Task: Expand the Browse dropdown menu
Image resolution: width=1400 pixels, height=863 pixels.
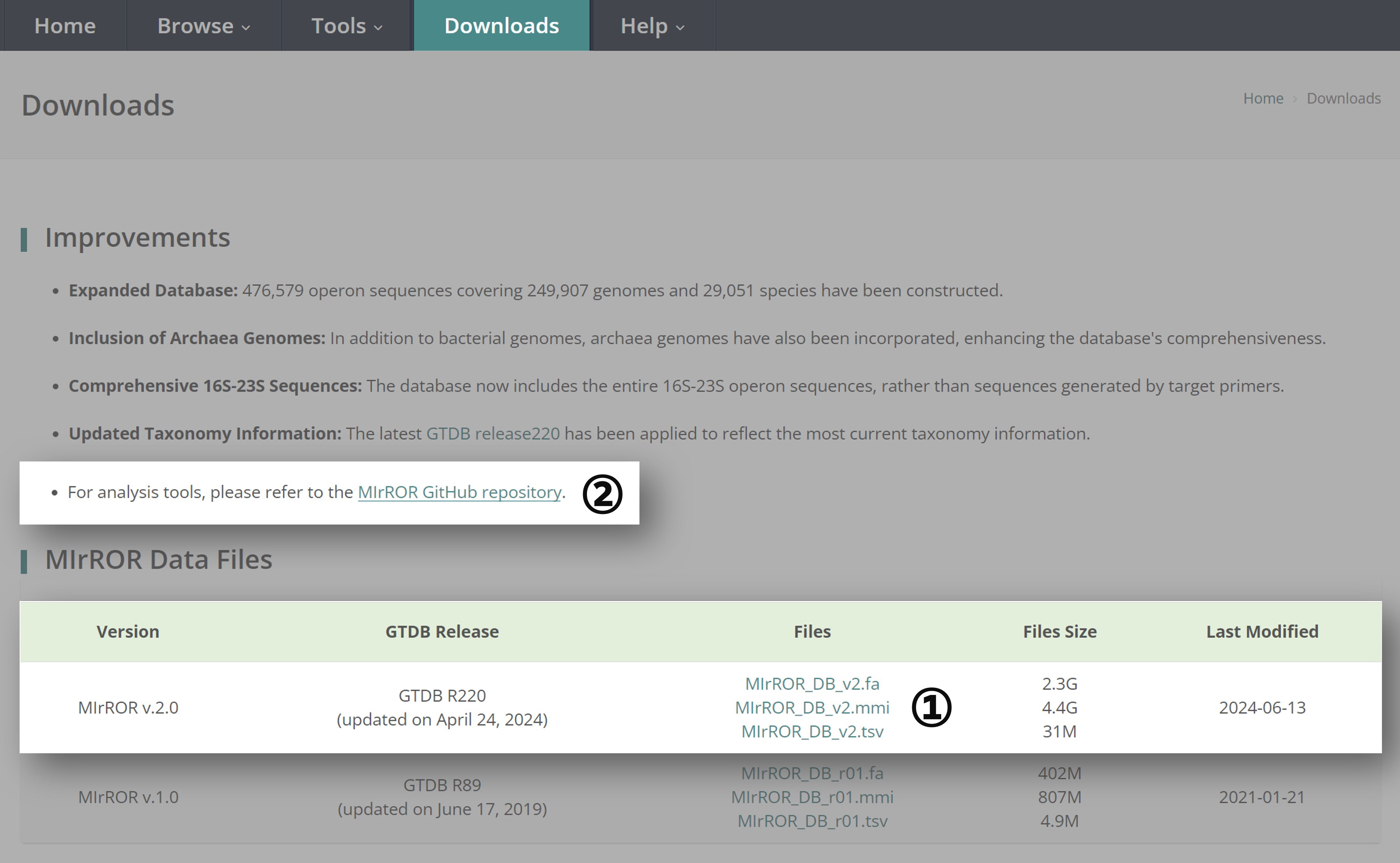Action: (203, 26)
